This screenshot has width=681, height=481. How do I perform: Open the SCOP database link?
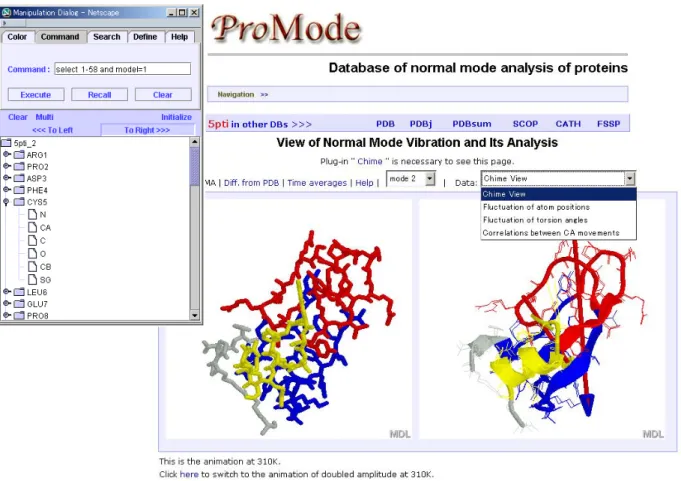pos(525,124)
